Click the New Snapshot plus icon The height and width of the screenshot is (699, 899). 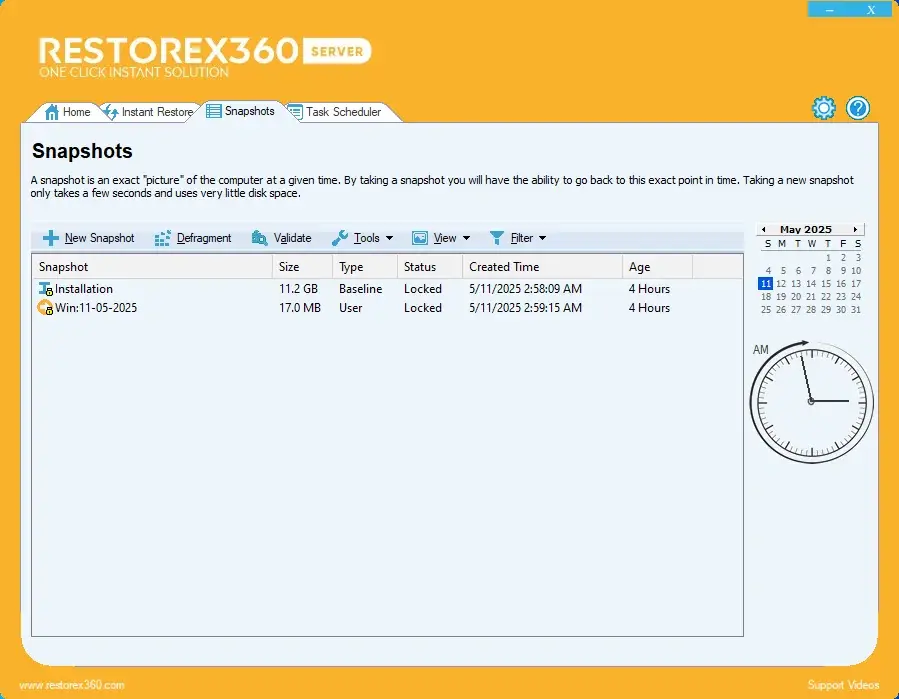pyautogui.click(x=51, y=238)
